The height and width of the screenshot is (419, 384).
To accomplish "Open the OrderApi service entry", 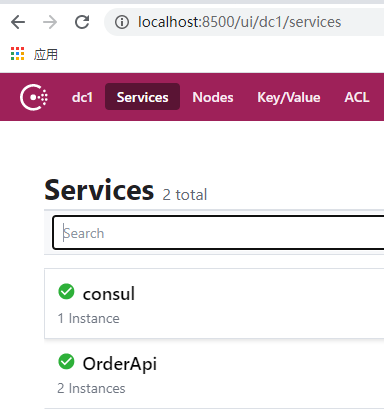I will (214, 374).
